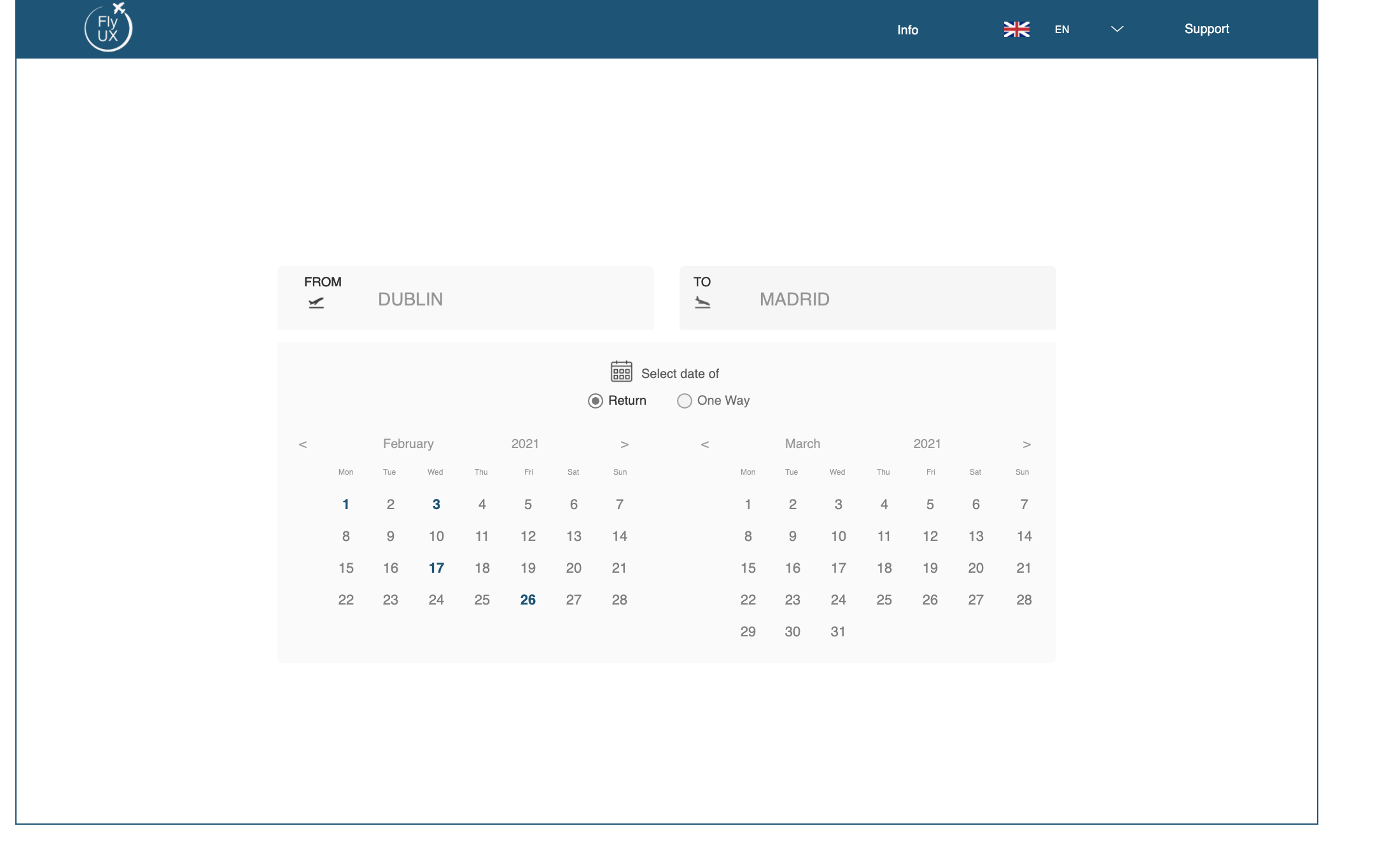Click the departure plane icon under FROM
The height and width of the screenshot is (868, 1382).
(316, 303)
